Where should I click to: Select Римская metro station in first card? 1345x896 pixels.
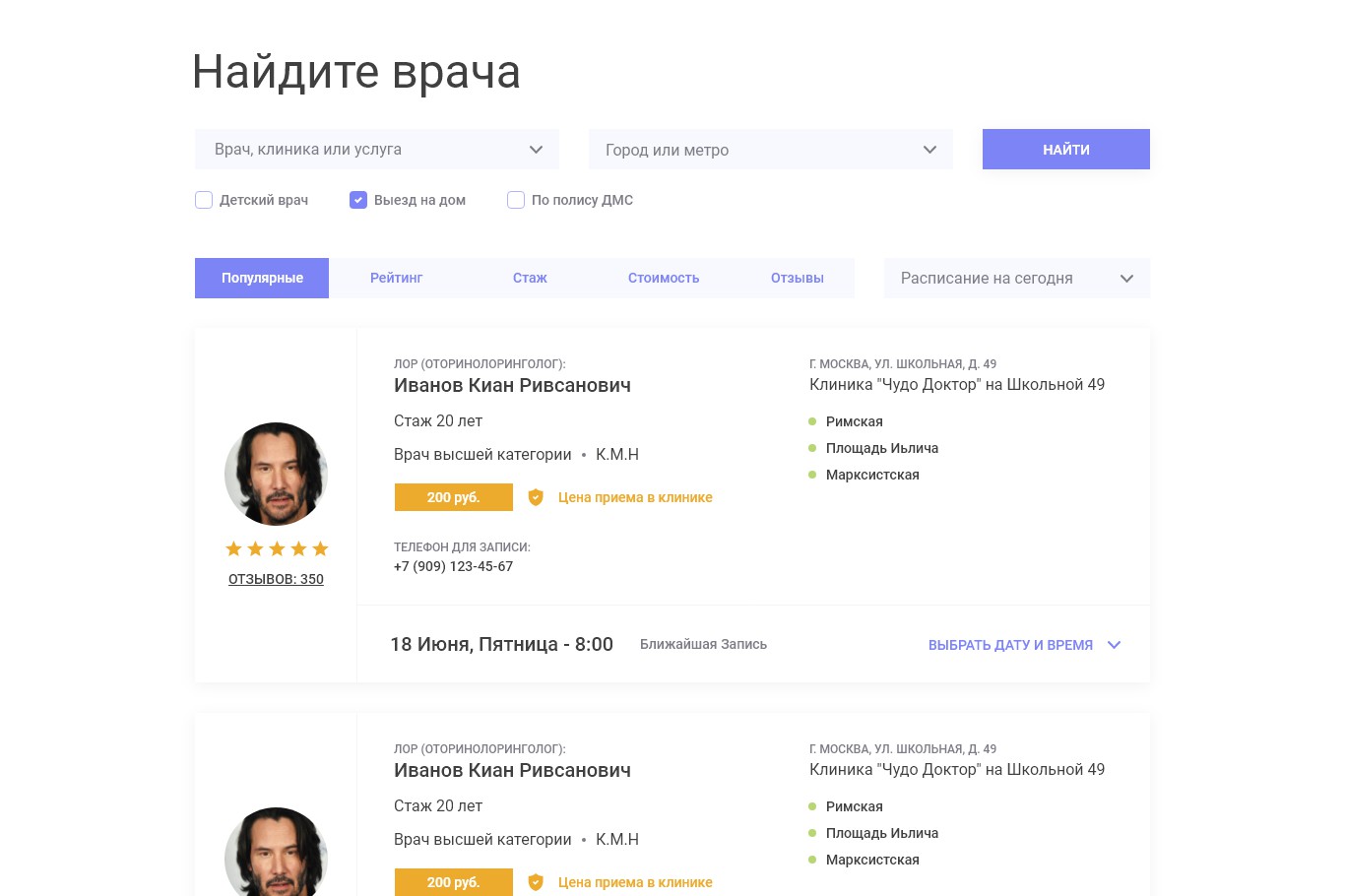(x=854, y=421)
